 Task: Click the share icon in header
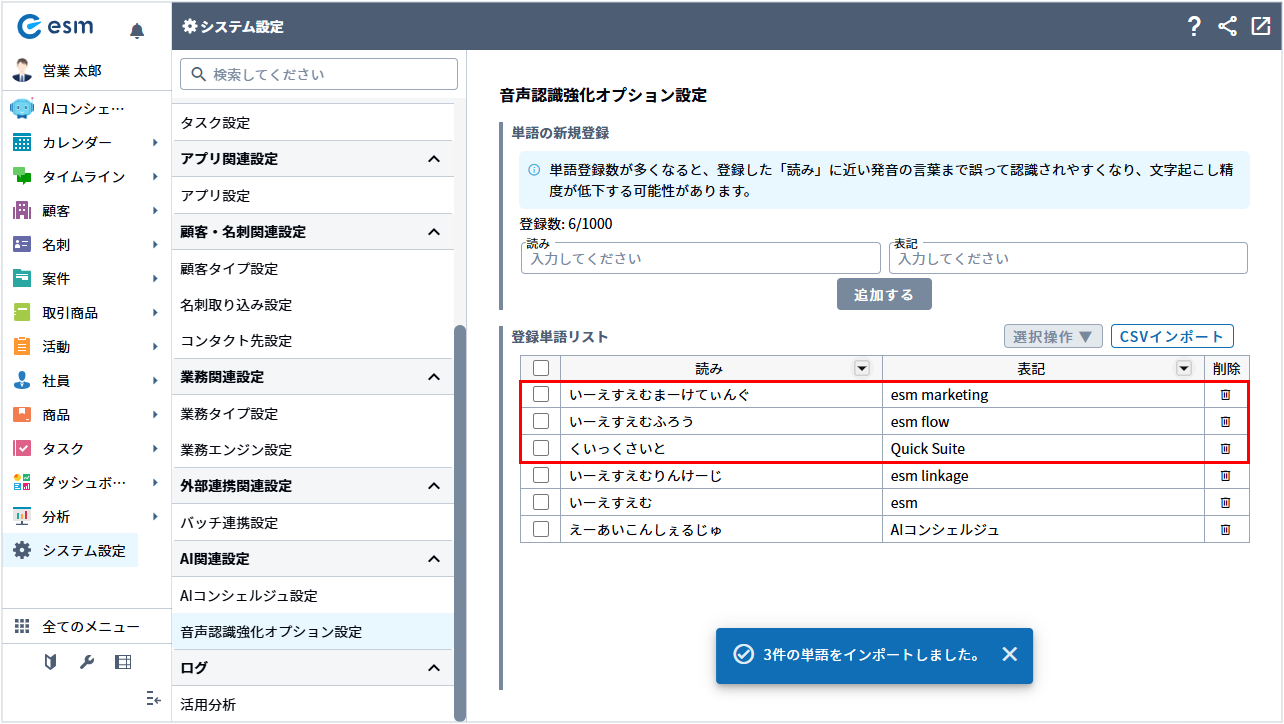click(x=1227, y=27)
